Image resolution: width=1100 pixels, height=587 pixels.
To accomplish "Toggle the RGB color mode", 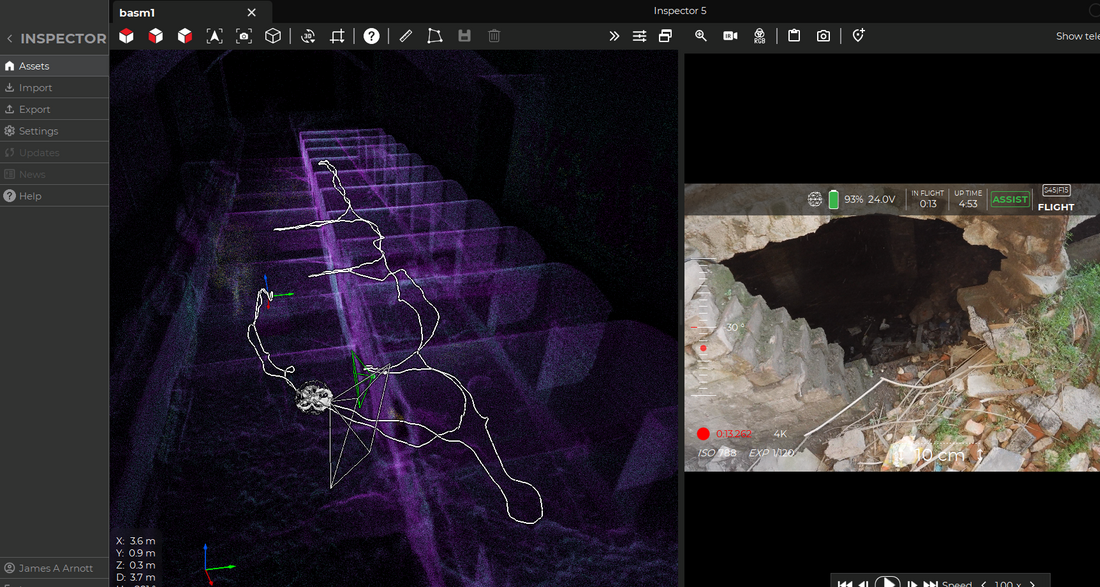I will tap(760, 36).
